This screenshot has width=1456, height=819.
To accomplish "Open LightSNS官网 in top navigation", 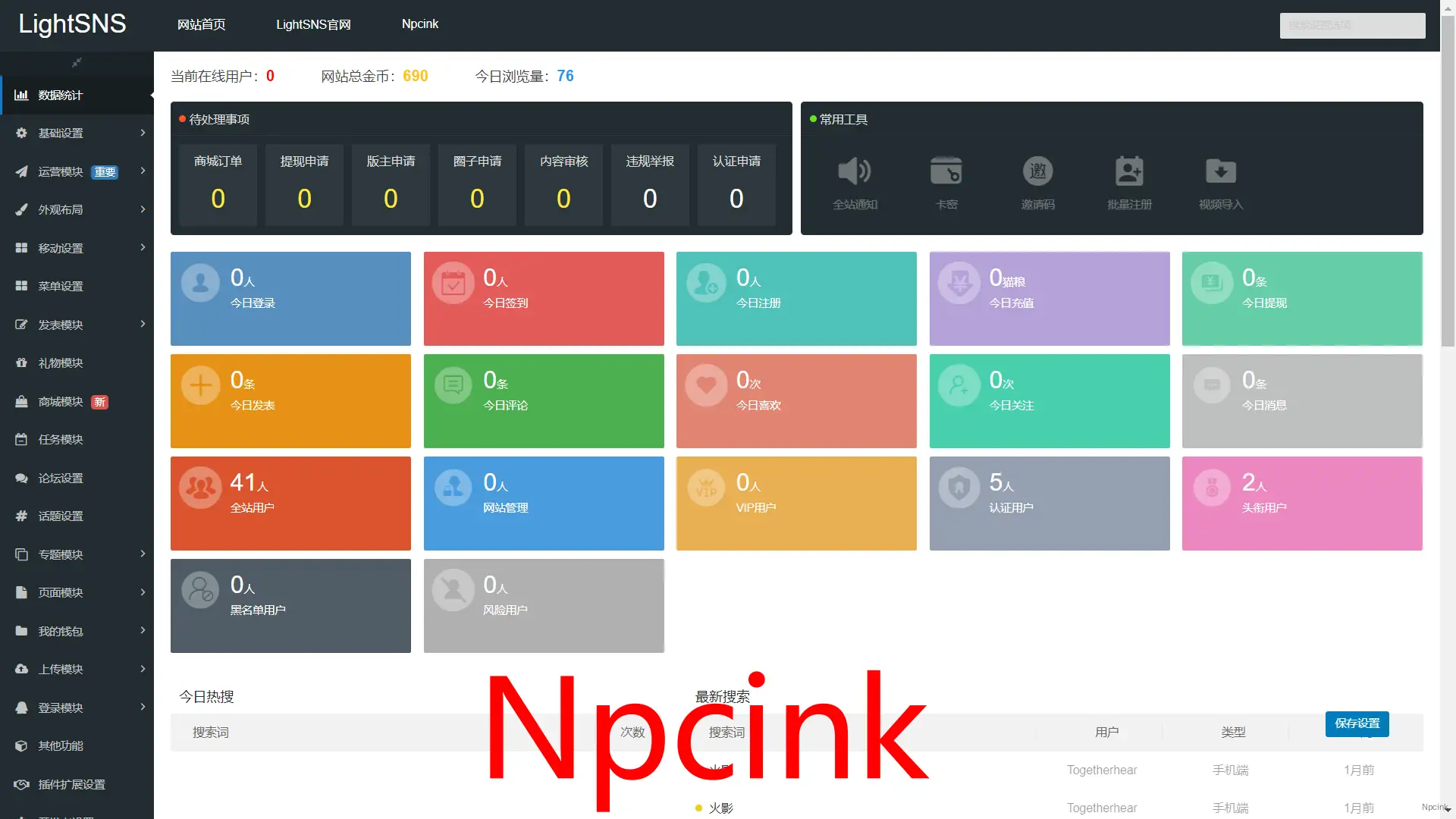I will pos(313,25).
